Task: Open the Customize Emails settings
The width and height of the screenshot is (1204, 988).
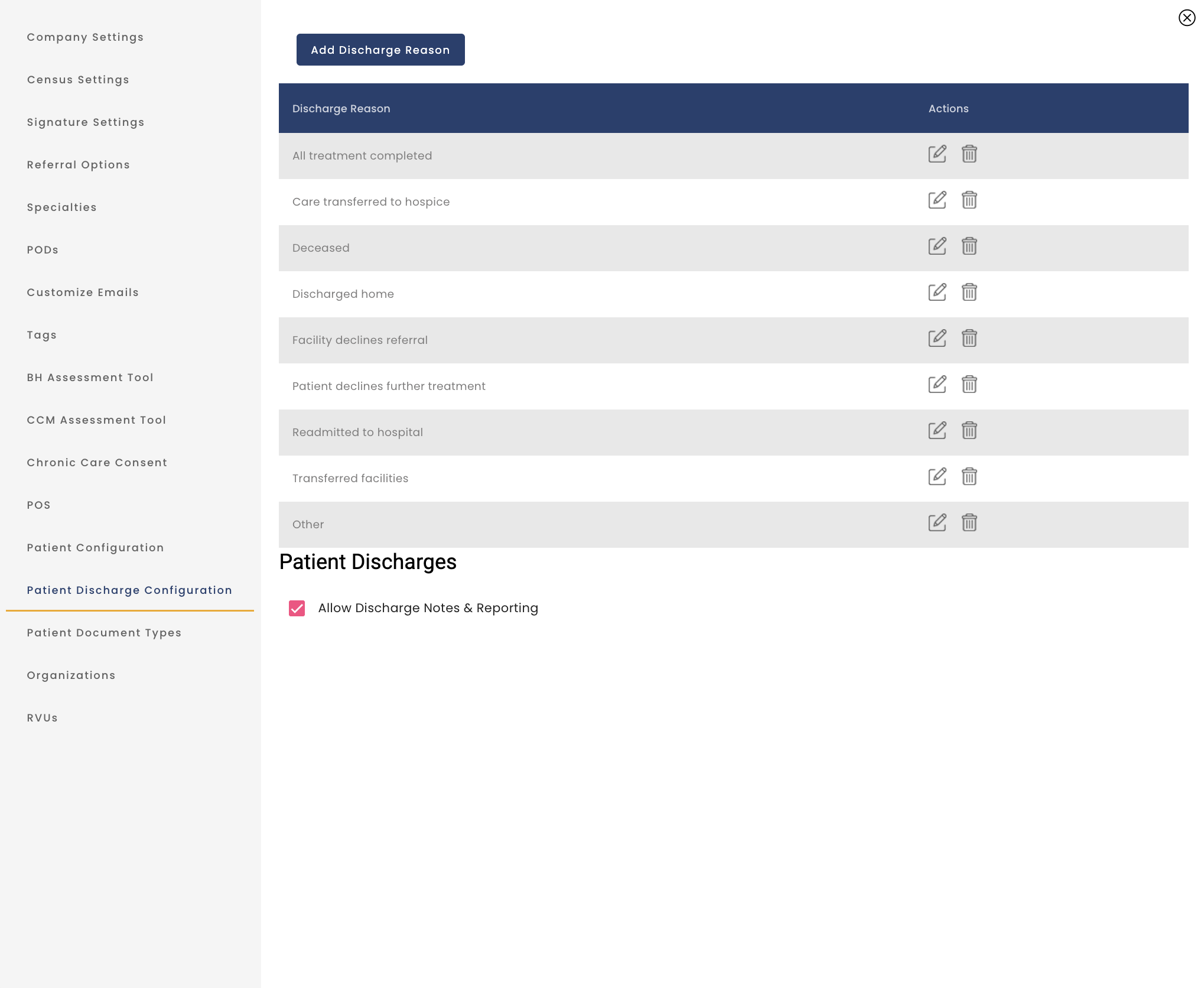Action: point(82,292)
